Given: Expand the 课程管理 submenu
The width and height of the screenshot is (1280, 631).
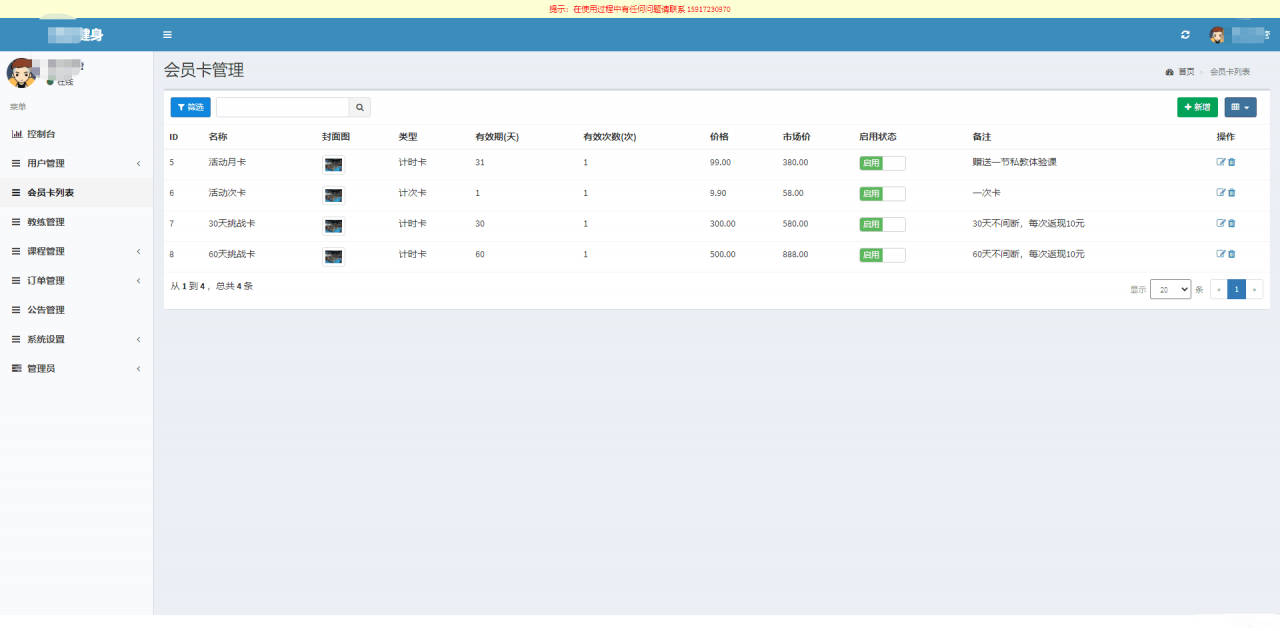Looking at the screenshot, I should [76, 251].
